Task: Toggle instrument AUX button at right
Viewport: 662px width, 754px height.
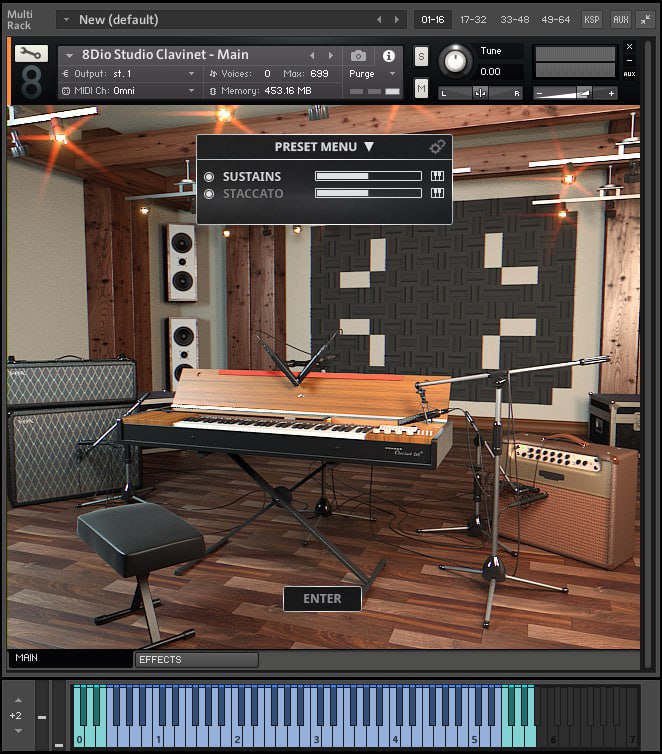Action: tap(629, 74)
